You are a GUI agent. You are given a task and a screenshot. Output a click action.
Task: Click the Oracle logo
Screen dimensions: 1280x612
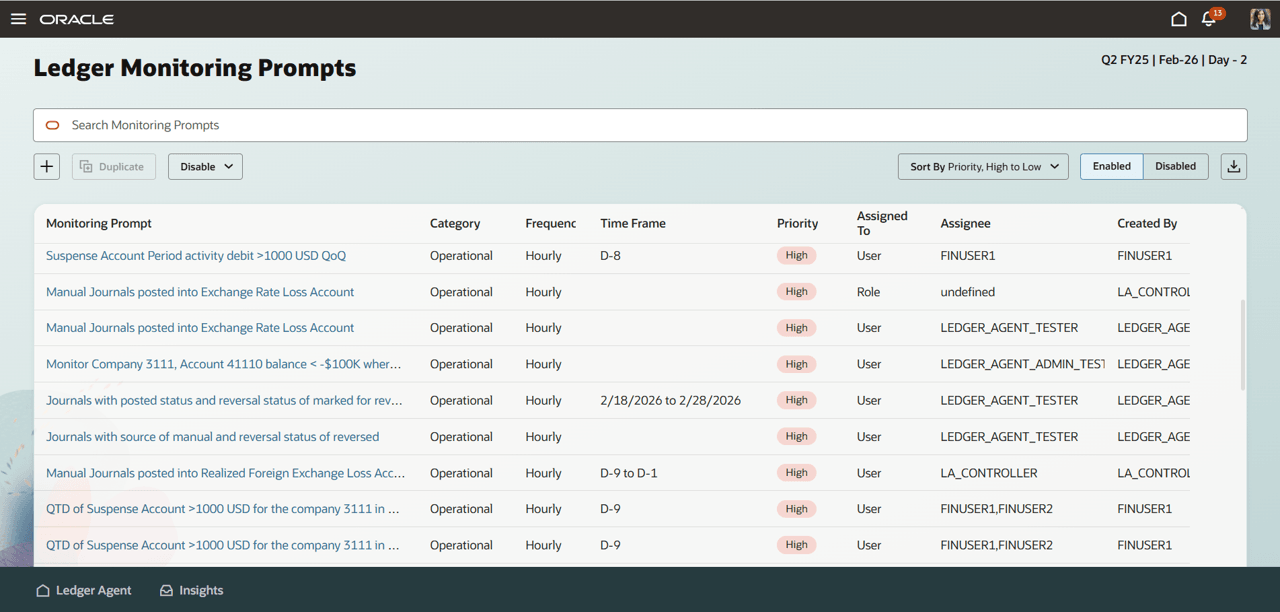(x=76, y=18)
